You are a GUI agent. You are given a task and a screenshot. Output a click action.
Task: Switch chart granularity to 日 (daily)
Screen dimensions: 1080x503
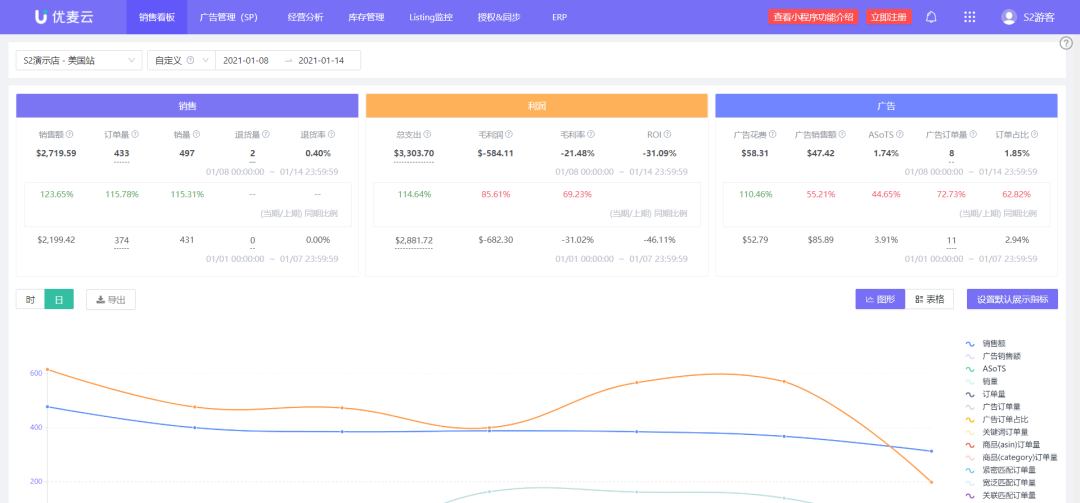coord(59,299)
